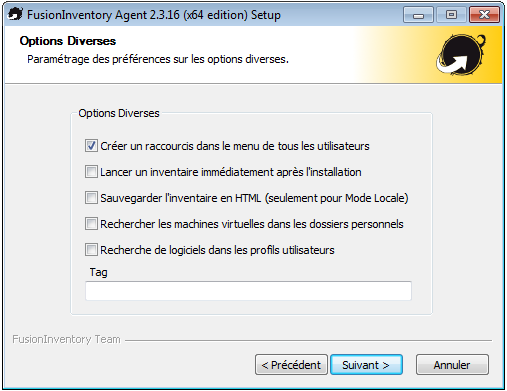507x391 pixels.
Task: Minimize the Setup window
Action: [418, 15]
